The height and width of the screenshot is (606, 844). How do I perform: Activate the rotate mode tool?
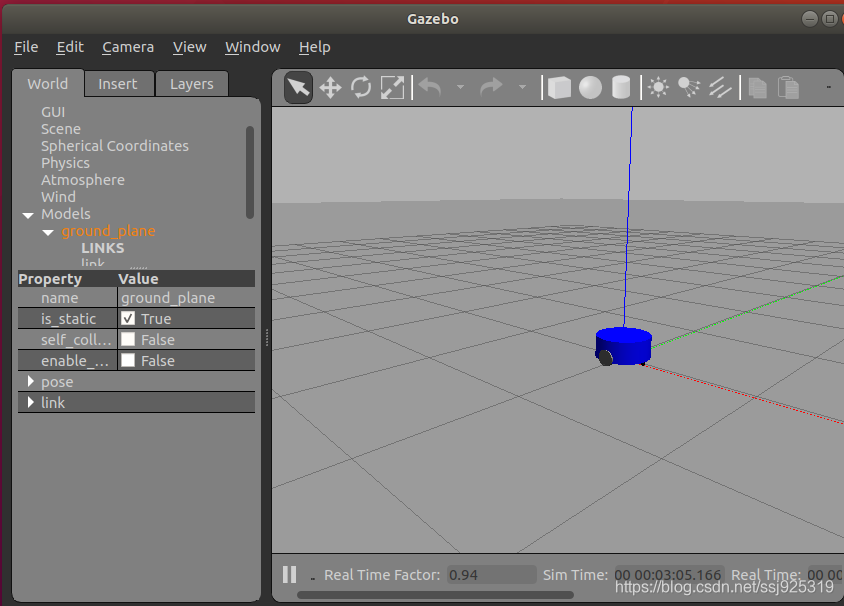coord(361,87)
